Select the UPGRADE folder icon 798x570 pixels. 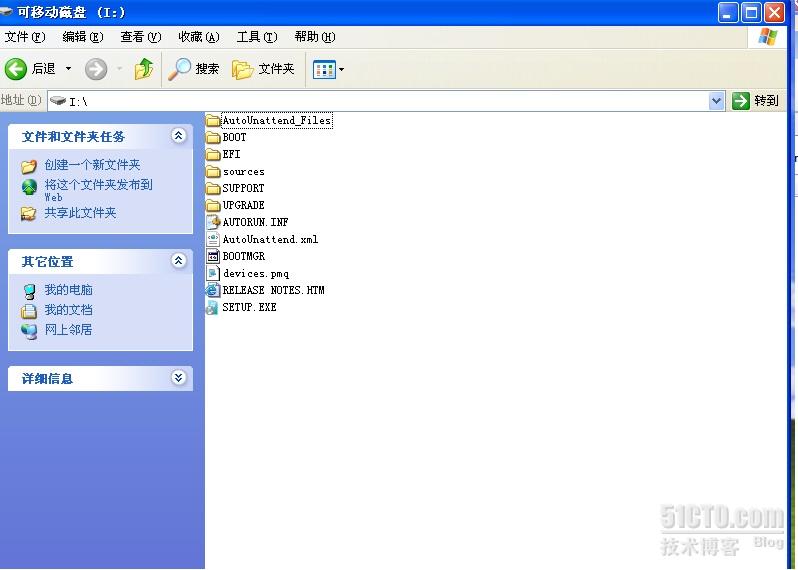click(213, 205)
